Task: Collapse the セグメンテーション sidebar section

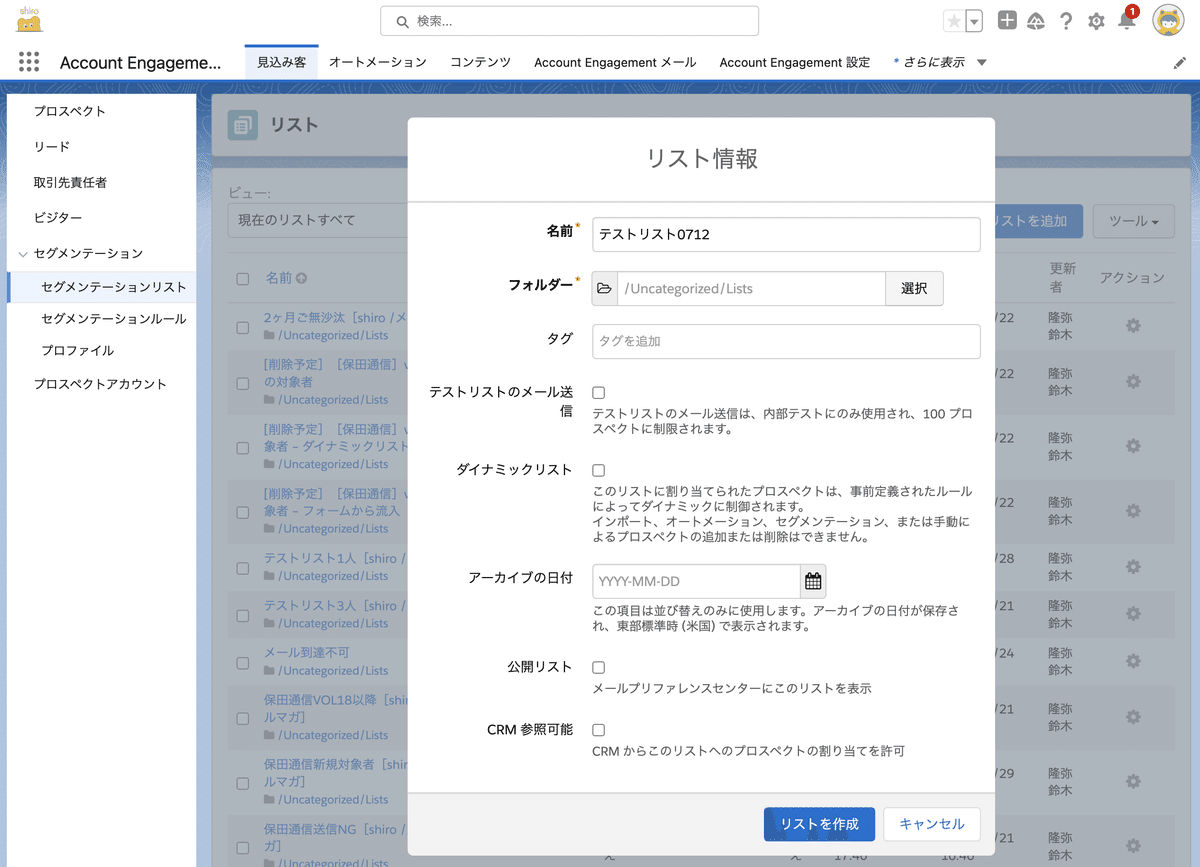Action: point(23,254)
